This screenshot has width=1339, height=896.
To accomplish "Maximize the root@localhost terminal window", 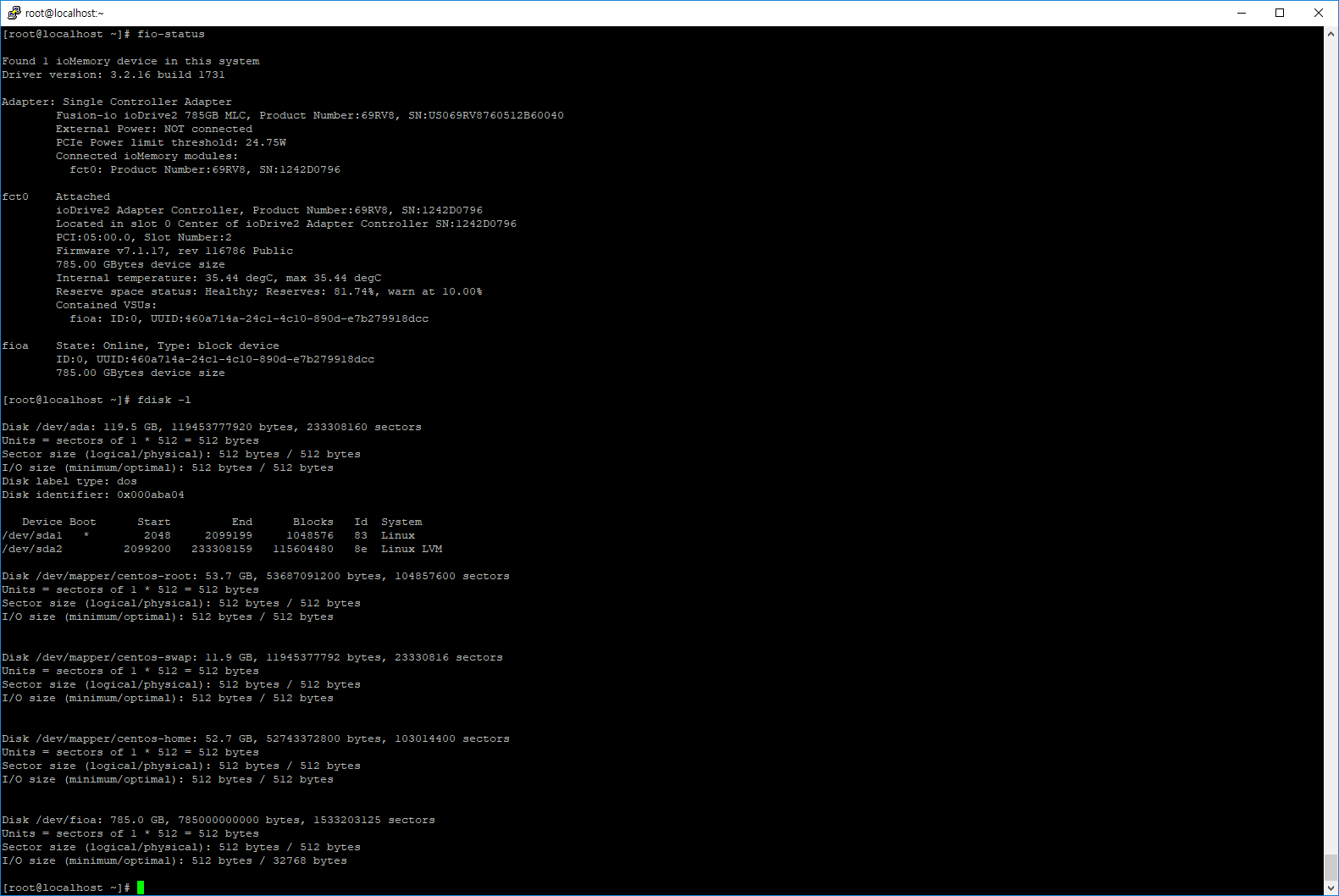I will click(1280, 13).
